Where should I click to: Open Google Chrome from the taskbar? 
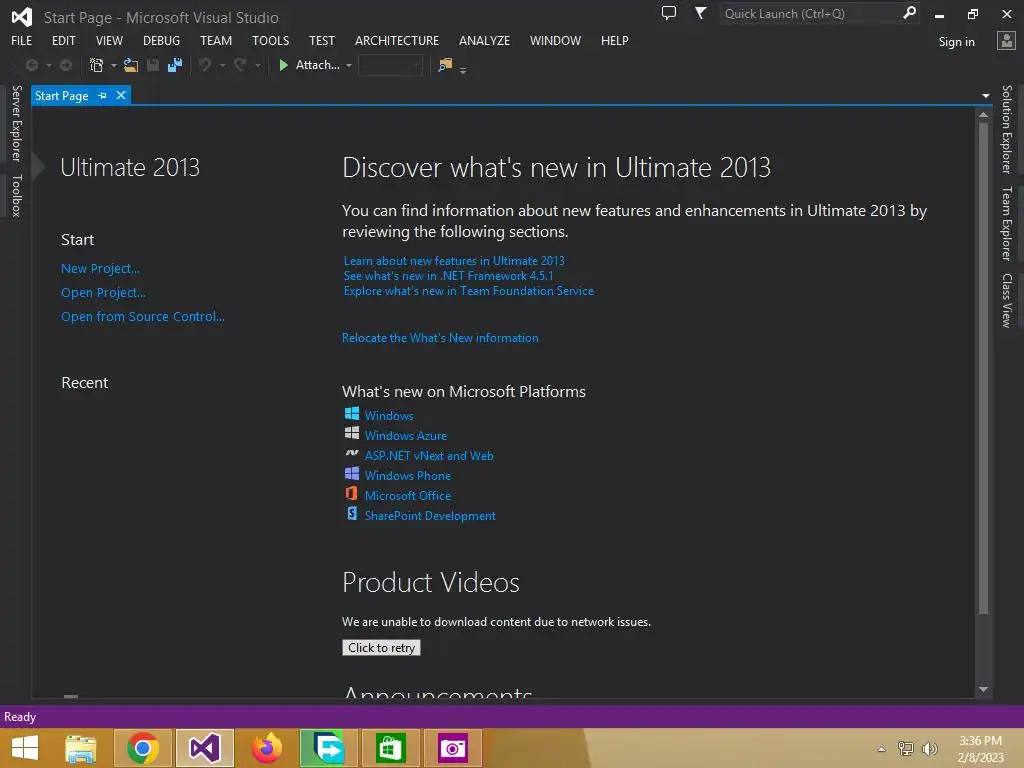[x=143, y=748]
